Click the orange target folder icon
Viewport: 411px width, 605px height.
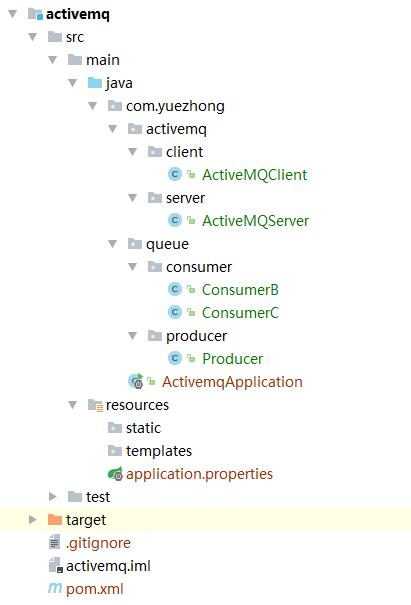click(x=55, y=519)
